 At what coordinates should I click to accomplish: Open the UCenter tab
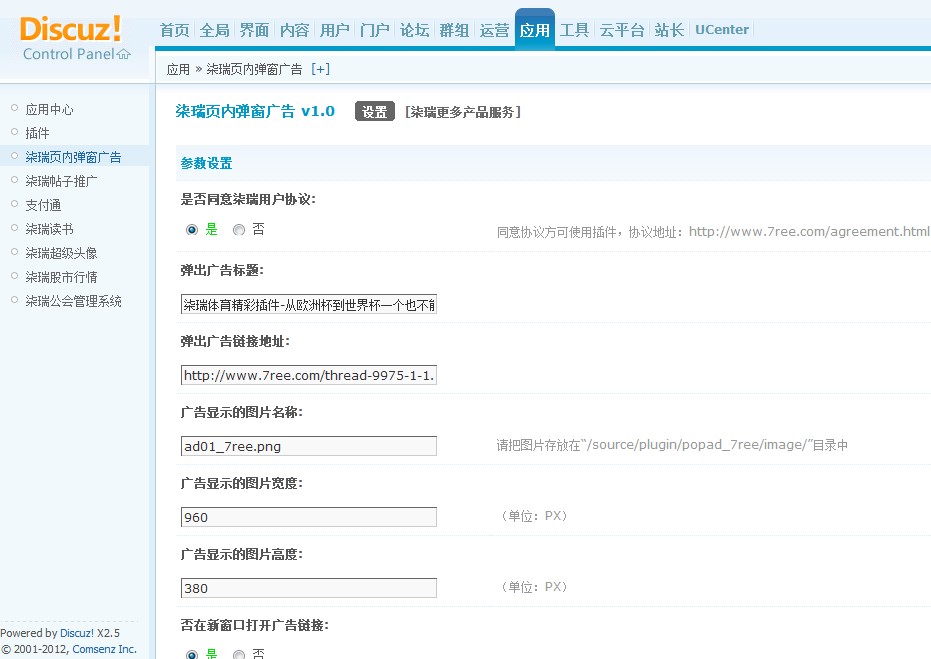721,30
